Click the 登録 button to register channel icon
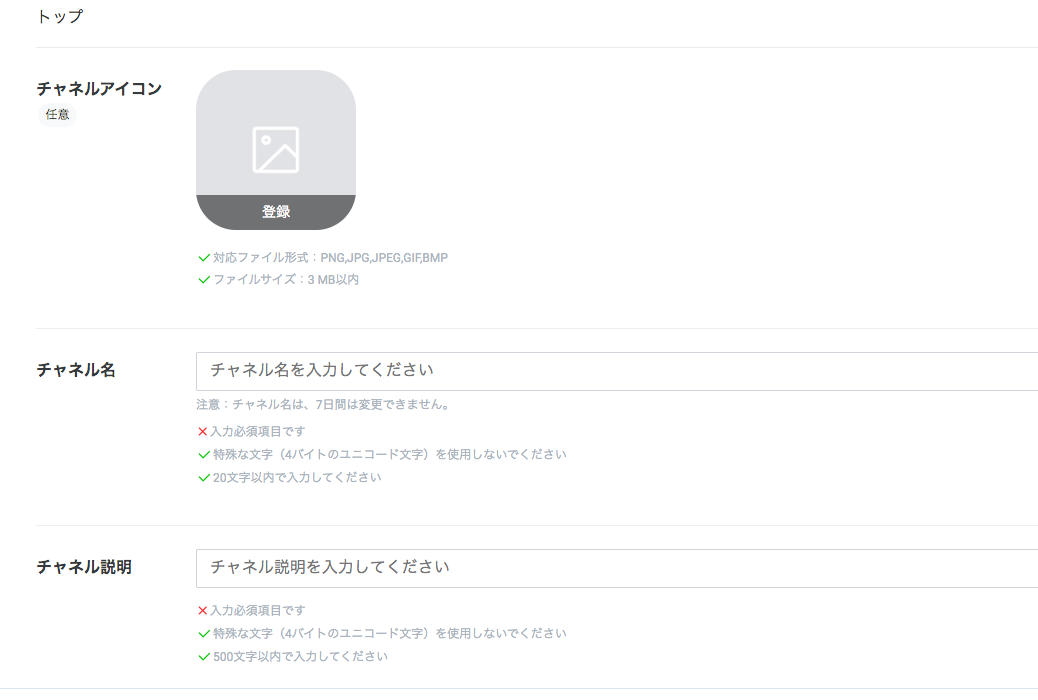The height and width of the screenshot is (700, 1038). pos(276,211)
